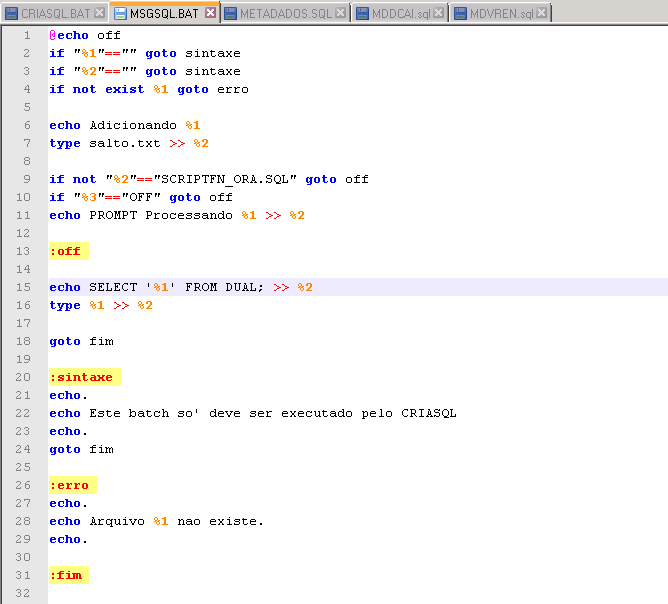Click 'type %1 >> %2' line 16
Screen dimensions: 668x604
click(101, 305)
